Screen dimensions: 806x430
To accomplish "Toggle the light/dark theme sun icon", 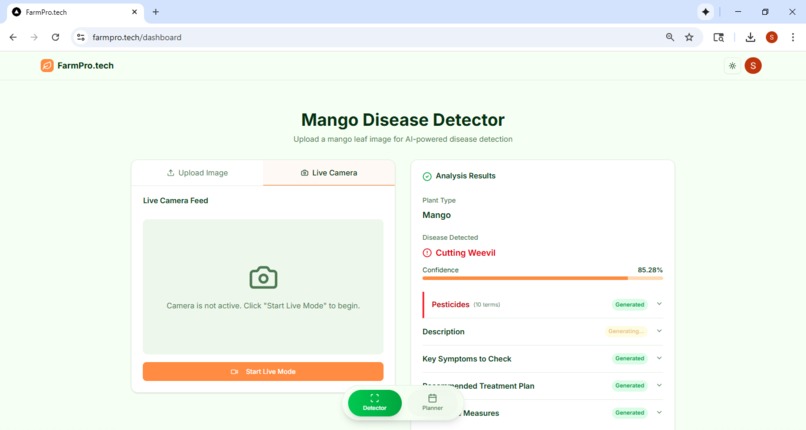I will [732, 66].
